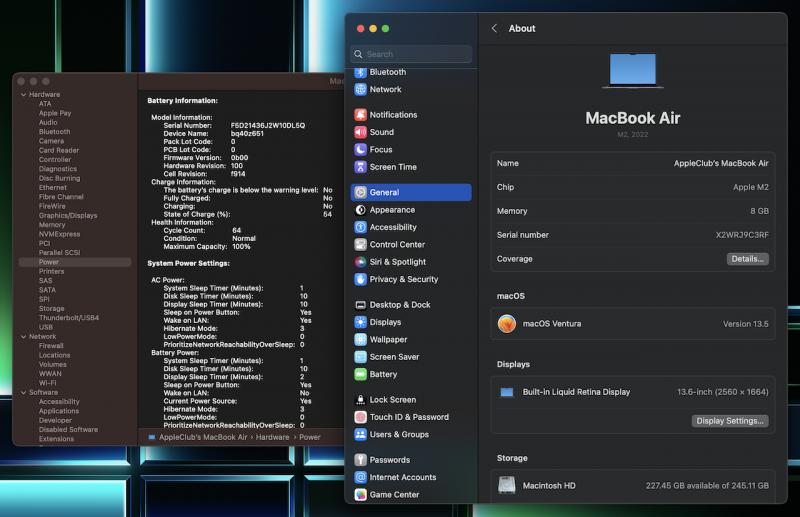Click the Lock Screen icon
Screen dimensions: 800x517
click(361, 400)
